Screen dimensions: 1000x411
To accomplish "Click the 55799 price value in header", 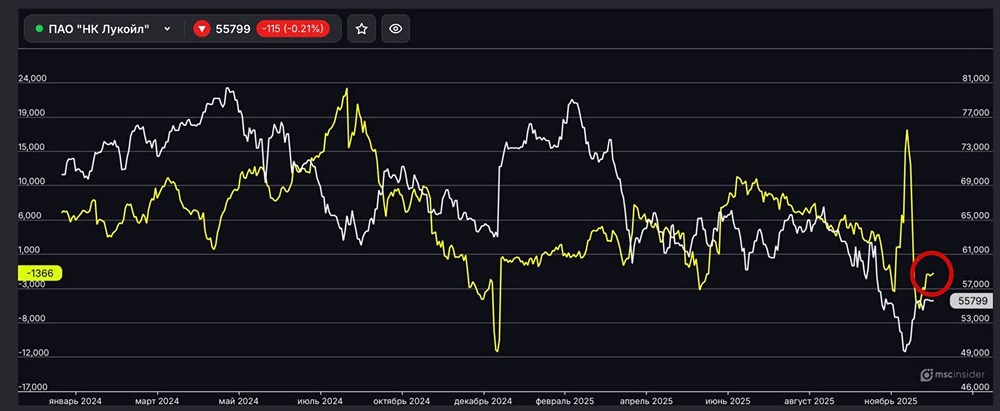I will [233, 29].
